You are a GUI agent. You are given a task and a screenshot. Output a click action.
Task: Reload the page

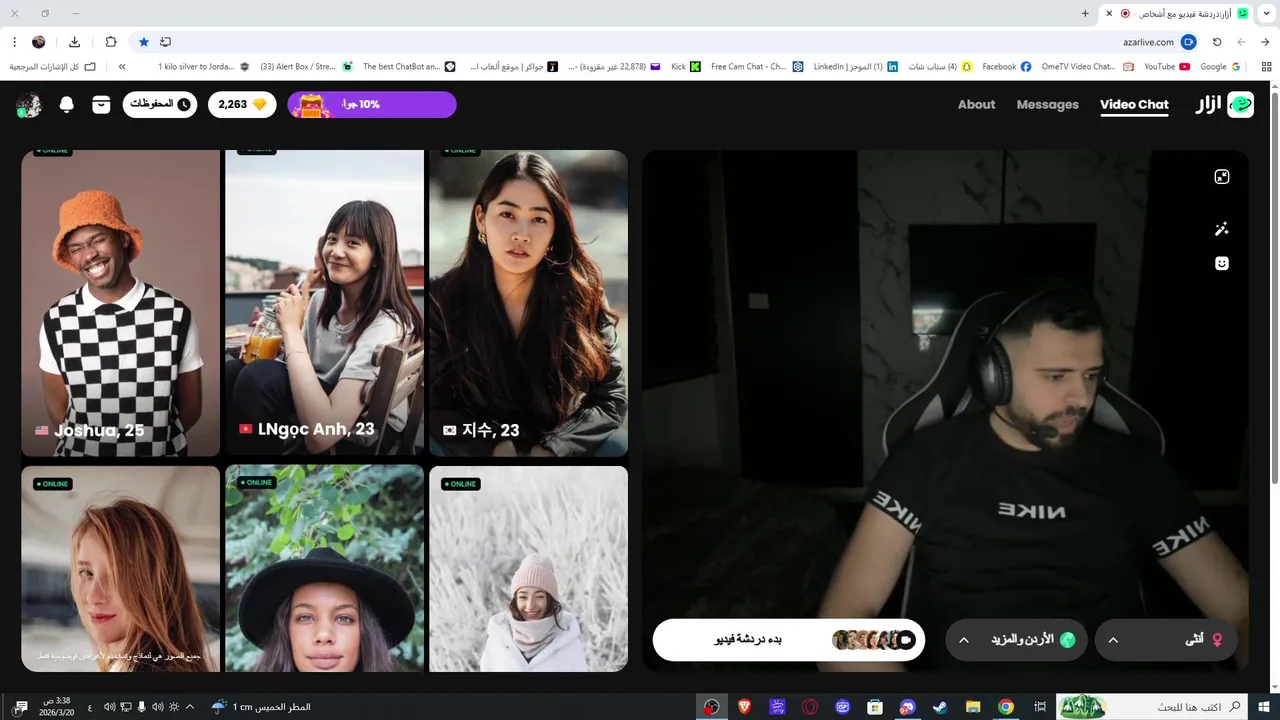coord(1217,42)
